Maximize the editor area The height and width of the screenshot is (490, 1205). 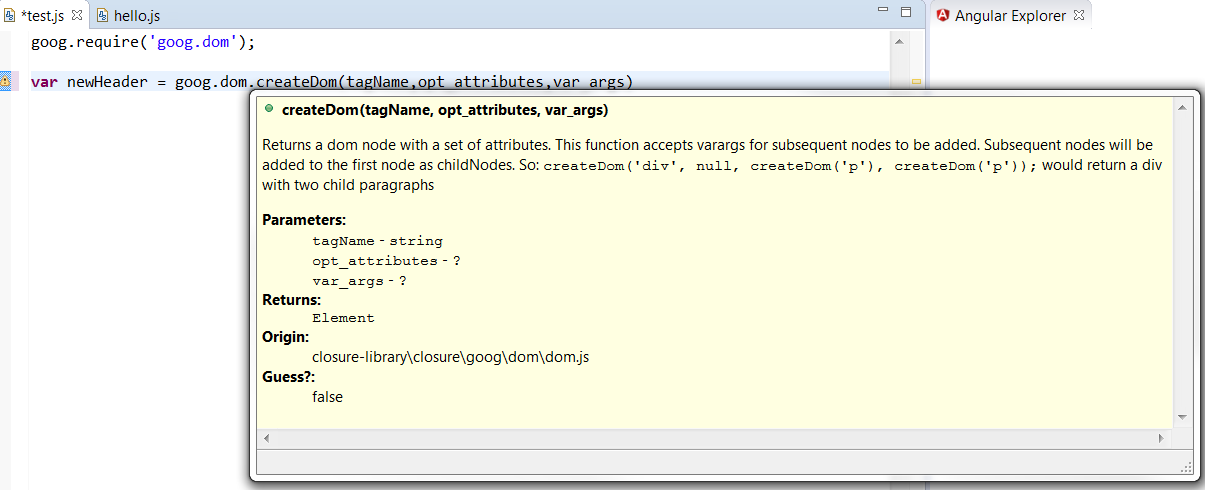pyautogui.click(x=906, y=12)
